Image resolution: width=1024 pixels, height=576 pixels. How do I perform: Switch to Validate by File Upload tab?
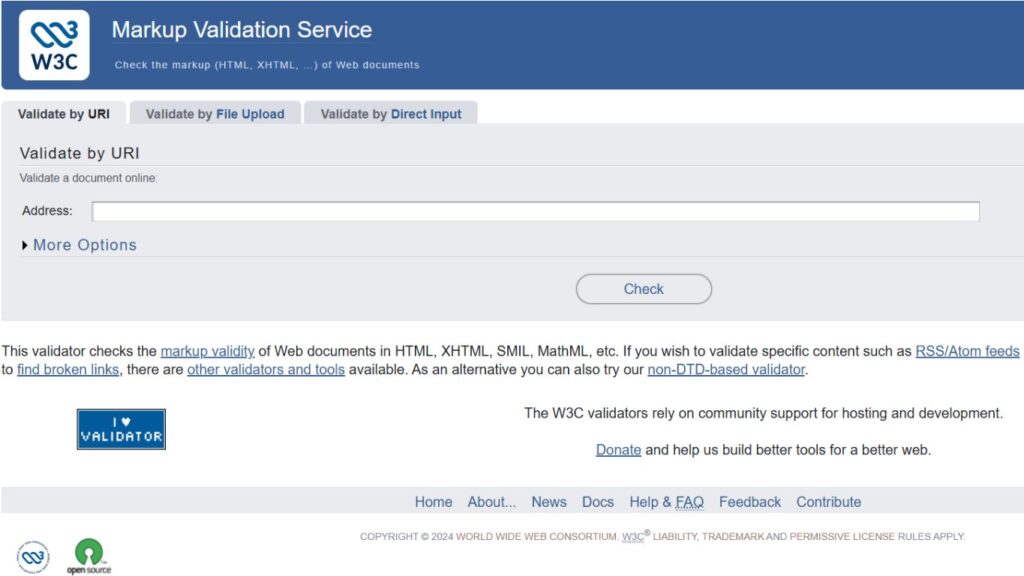[x=215, y=114]
